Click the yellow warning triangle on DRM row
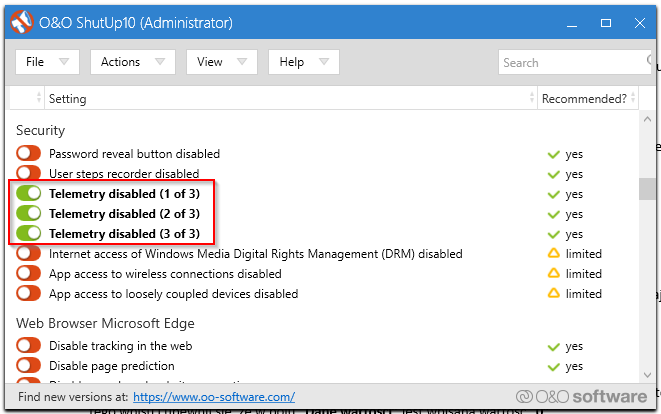Viewport: 661px width, 414px height. (x=554, y=253)
